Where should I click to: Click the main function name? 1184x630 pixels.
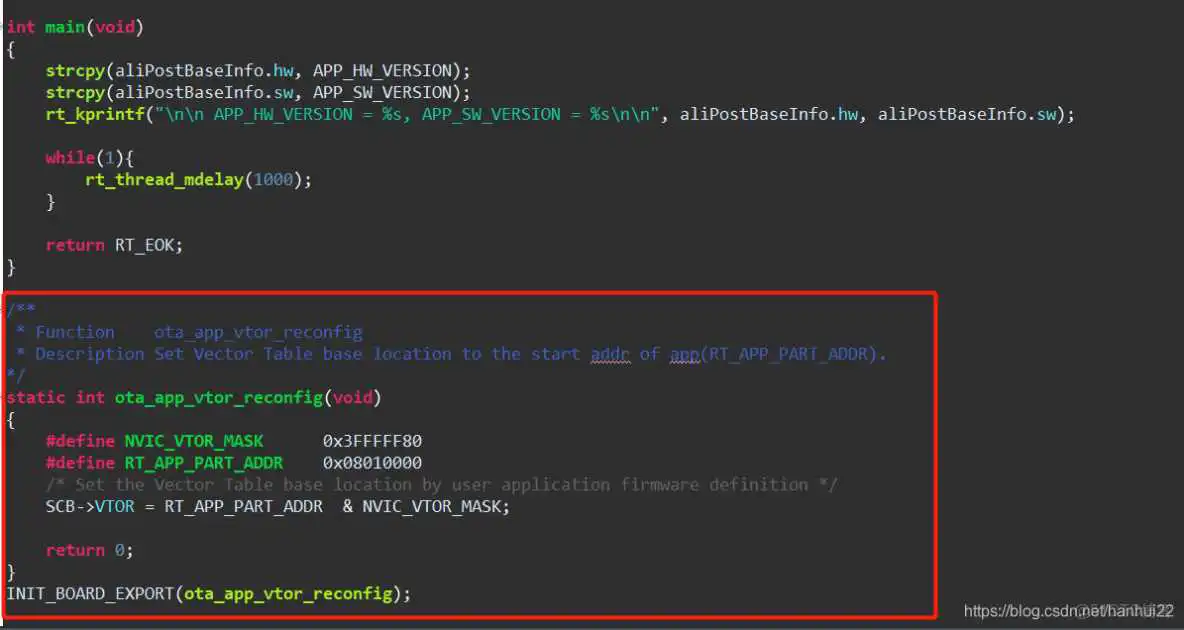(x=65, y=27)
